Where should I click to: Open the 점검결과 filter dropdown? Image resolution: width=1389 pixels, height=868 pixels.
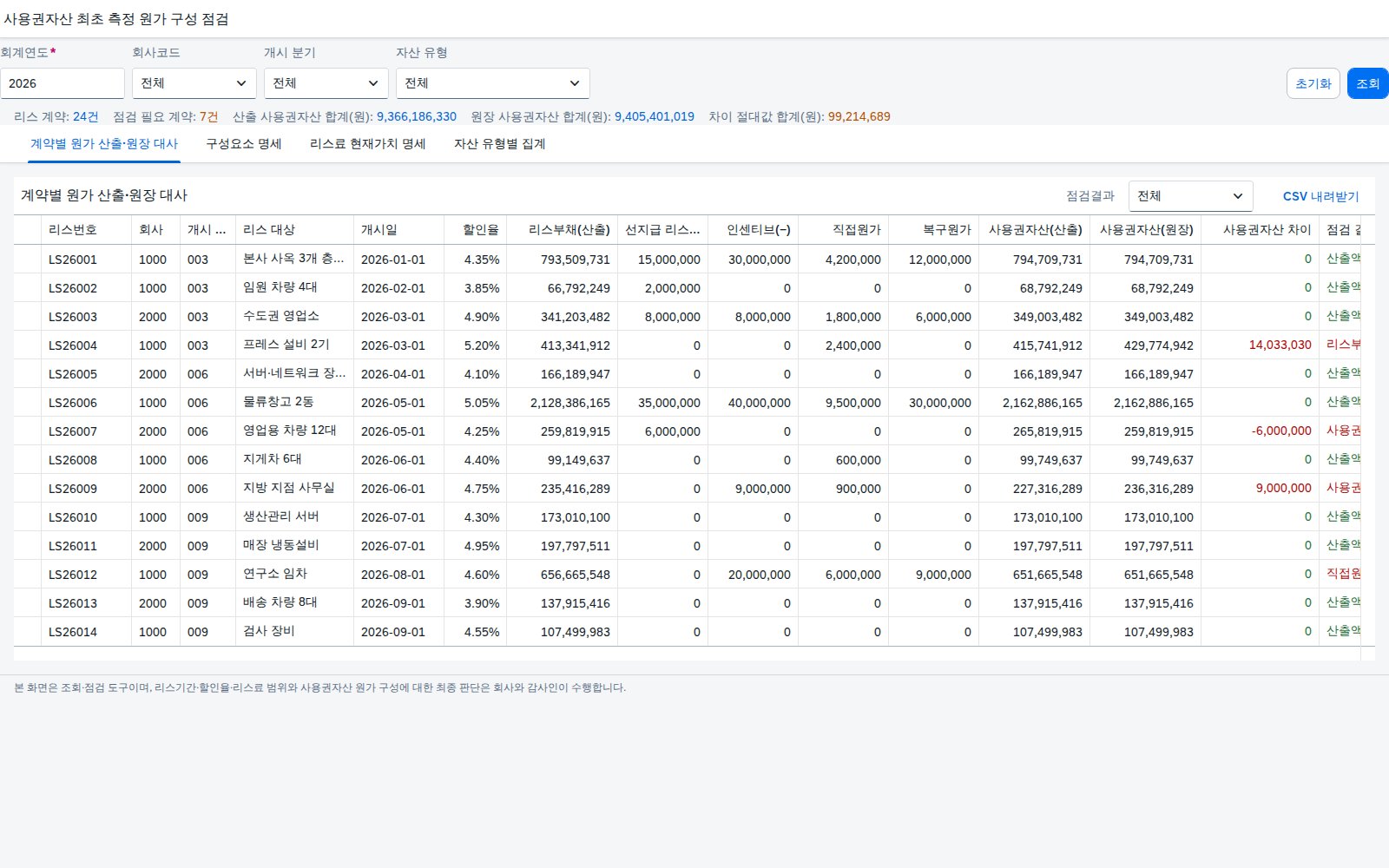[x=1190, y=196]
